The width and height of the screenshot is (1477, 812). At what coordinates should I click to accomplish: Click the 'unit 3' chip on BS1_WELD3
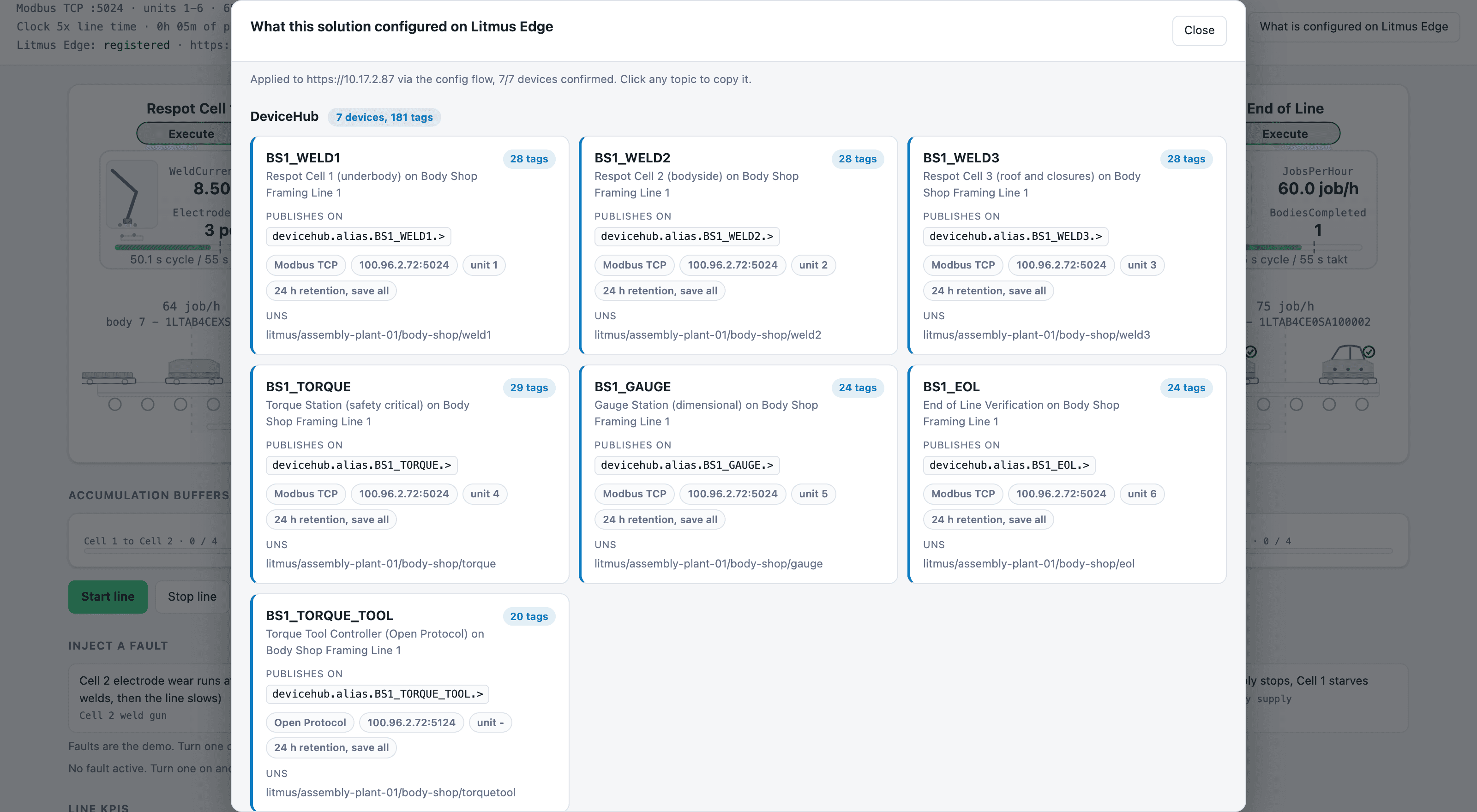tap(1141, 265)
